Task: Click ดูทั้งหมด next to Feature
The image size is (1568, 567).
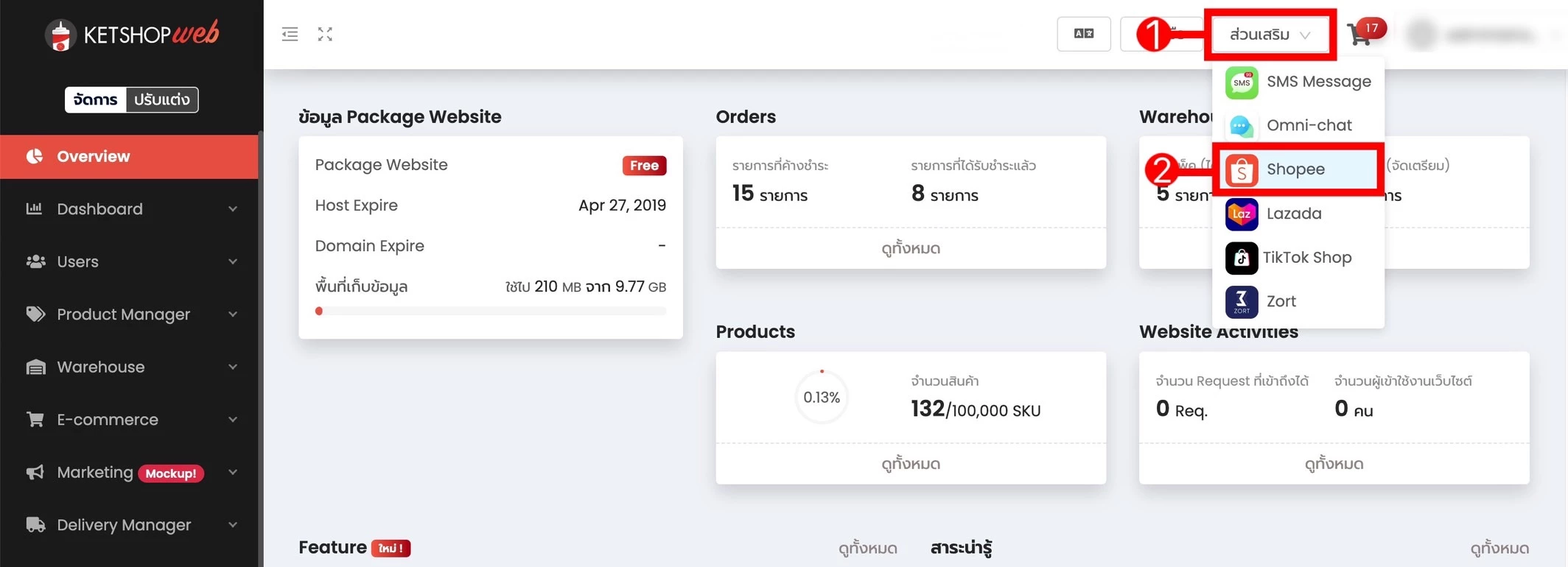Action: coord(867,549)
